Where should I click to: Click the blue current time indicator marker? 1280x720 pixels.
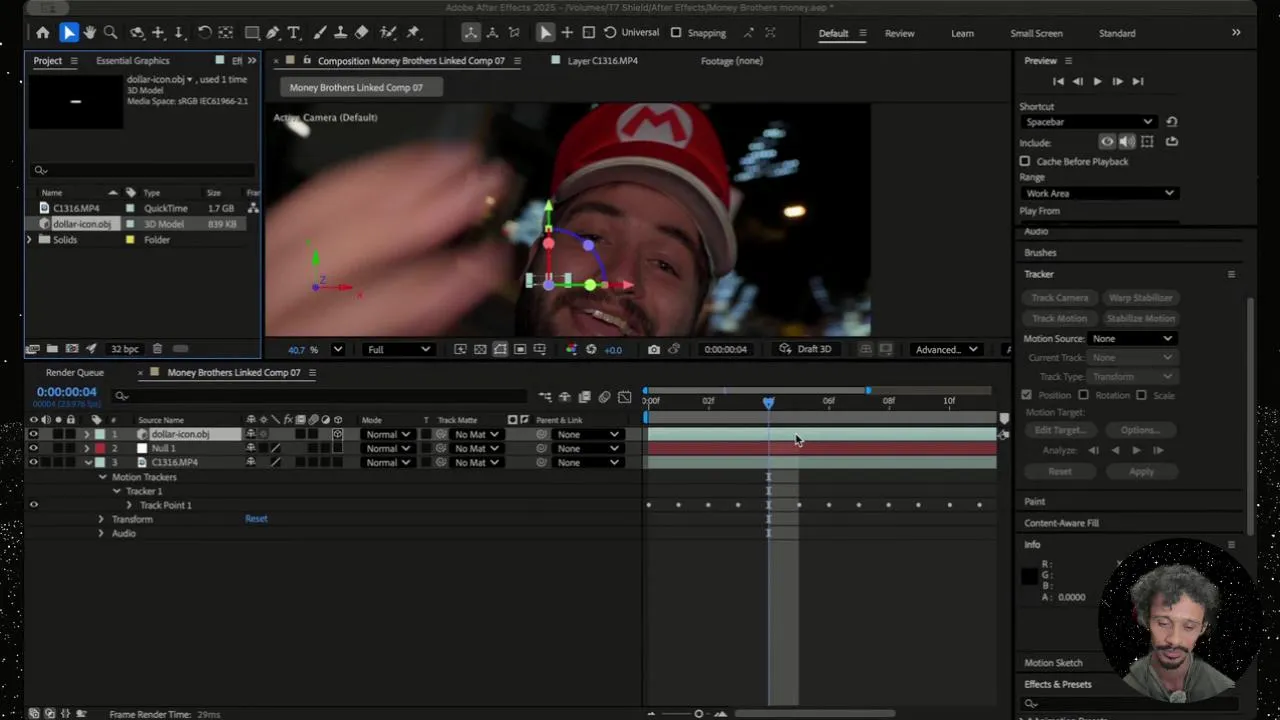(768, 402)
